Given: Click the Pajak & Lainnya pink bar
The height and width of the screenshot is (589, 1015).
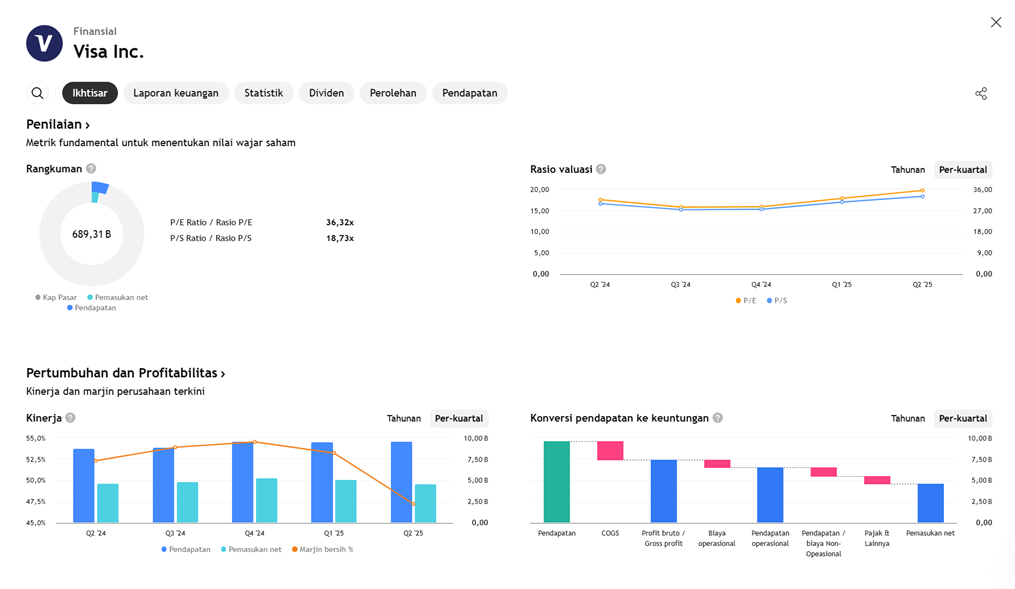Looking at the screenshot, I should [877, 480].
